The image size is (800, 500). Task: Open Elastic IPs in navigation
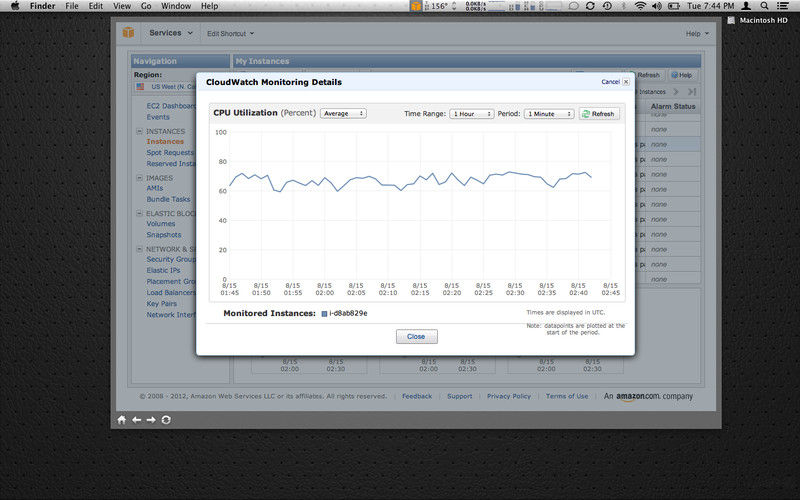(x=163, y=270)
